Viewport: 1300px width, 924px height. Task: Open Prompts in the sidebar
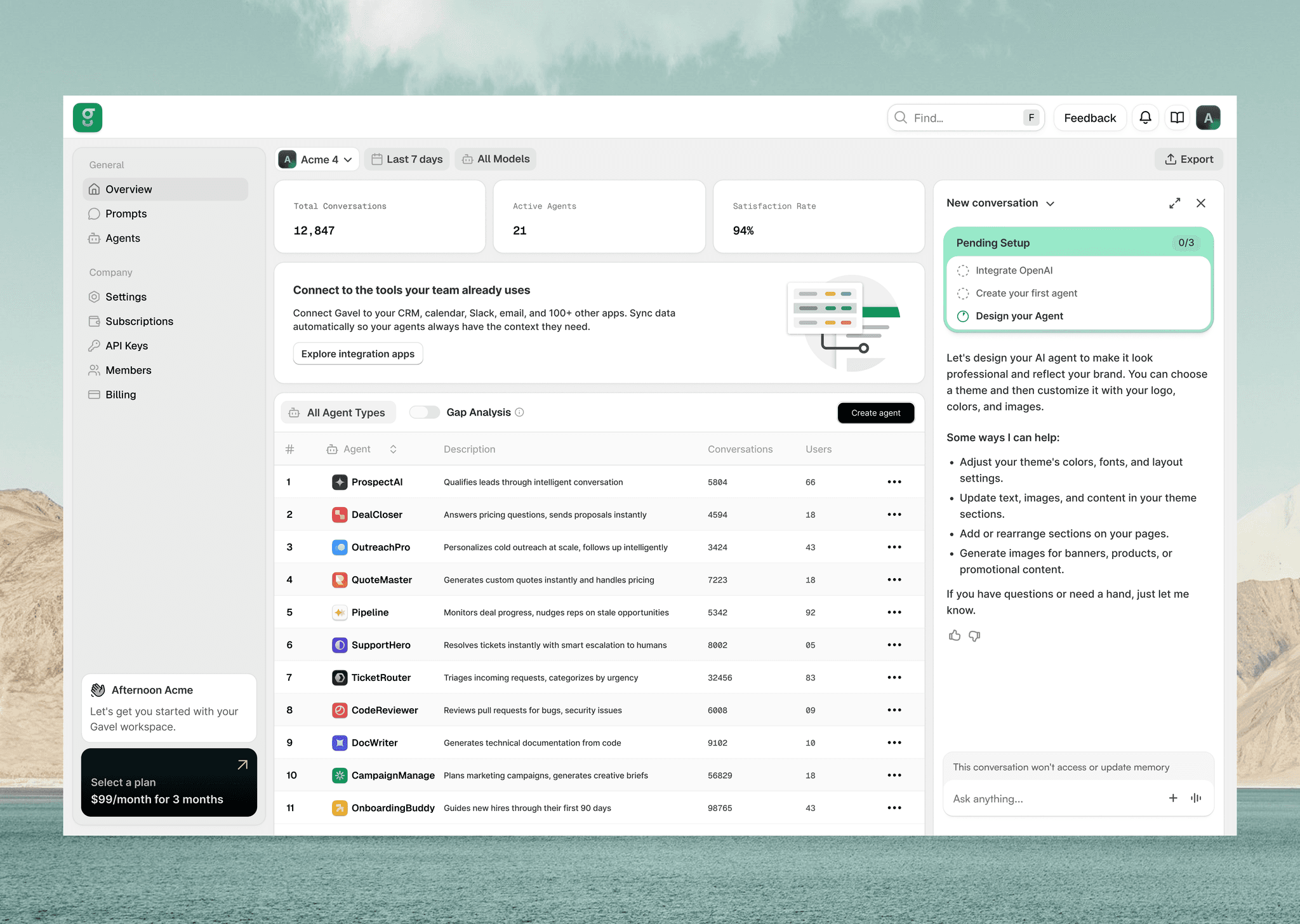(126, 214)
